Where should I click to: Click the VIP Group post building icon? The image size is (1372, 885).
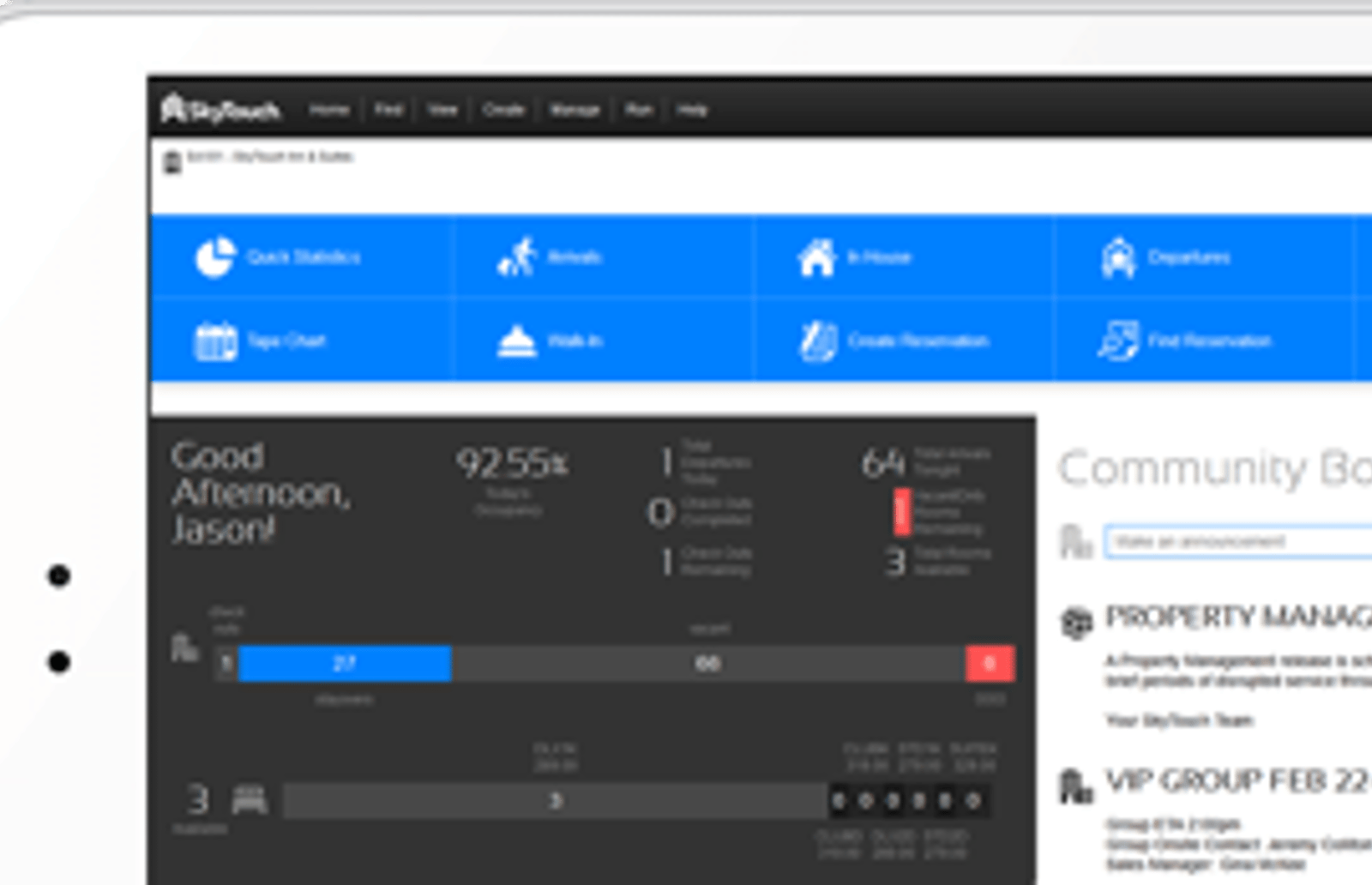1075,785
